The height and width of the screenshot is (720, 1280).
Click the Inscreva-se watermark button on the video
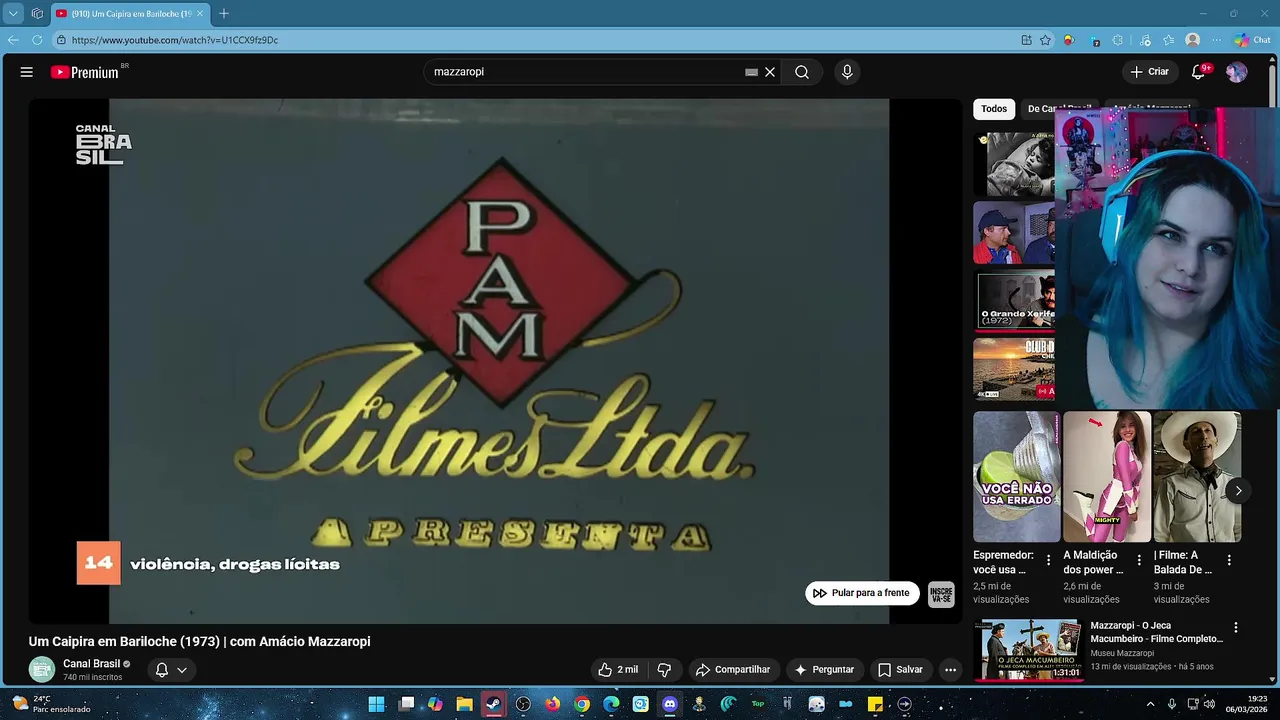(941, 594)
